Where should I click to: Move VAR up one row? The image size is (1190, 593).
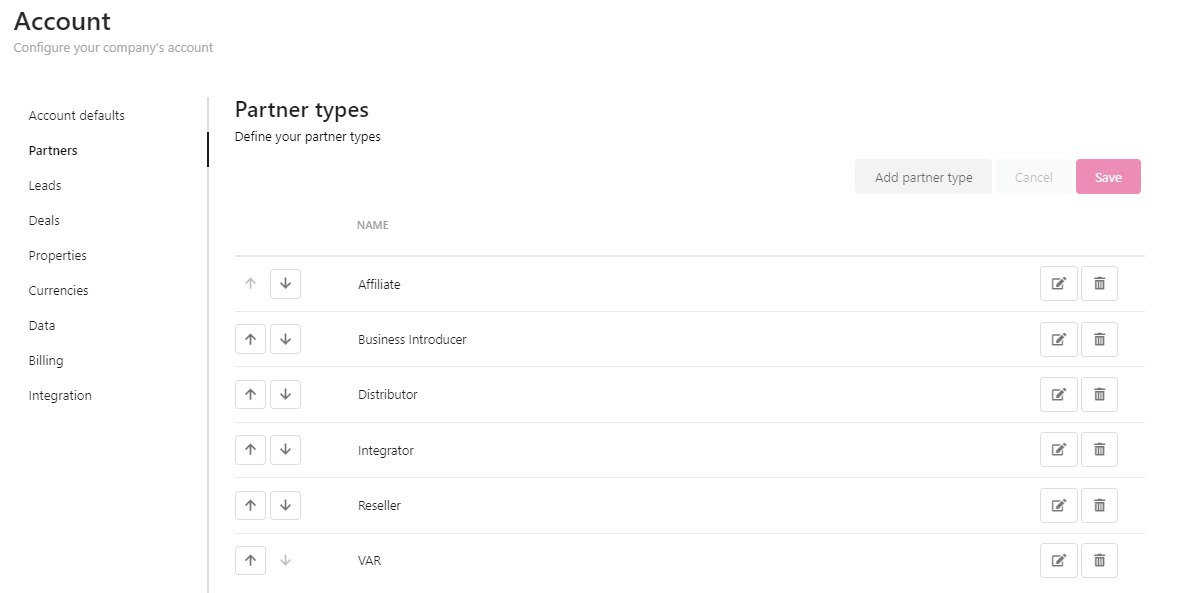(250, 560)
